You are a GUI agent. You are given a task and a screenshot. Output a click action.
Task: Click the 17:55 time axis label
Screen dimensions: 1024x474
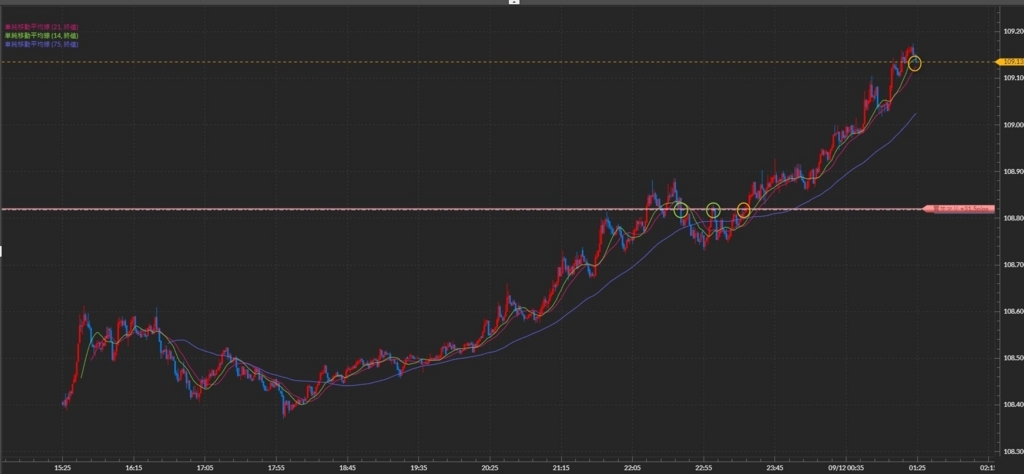coord(276,467)
